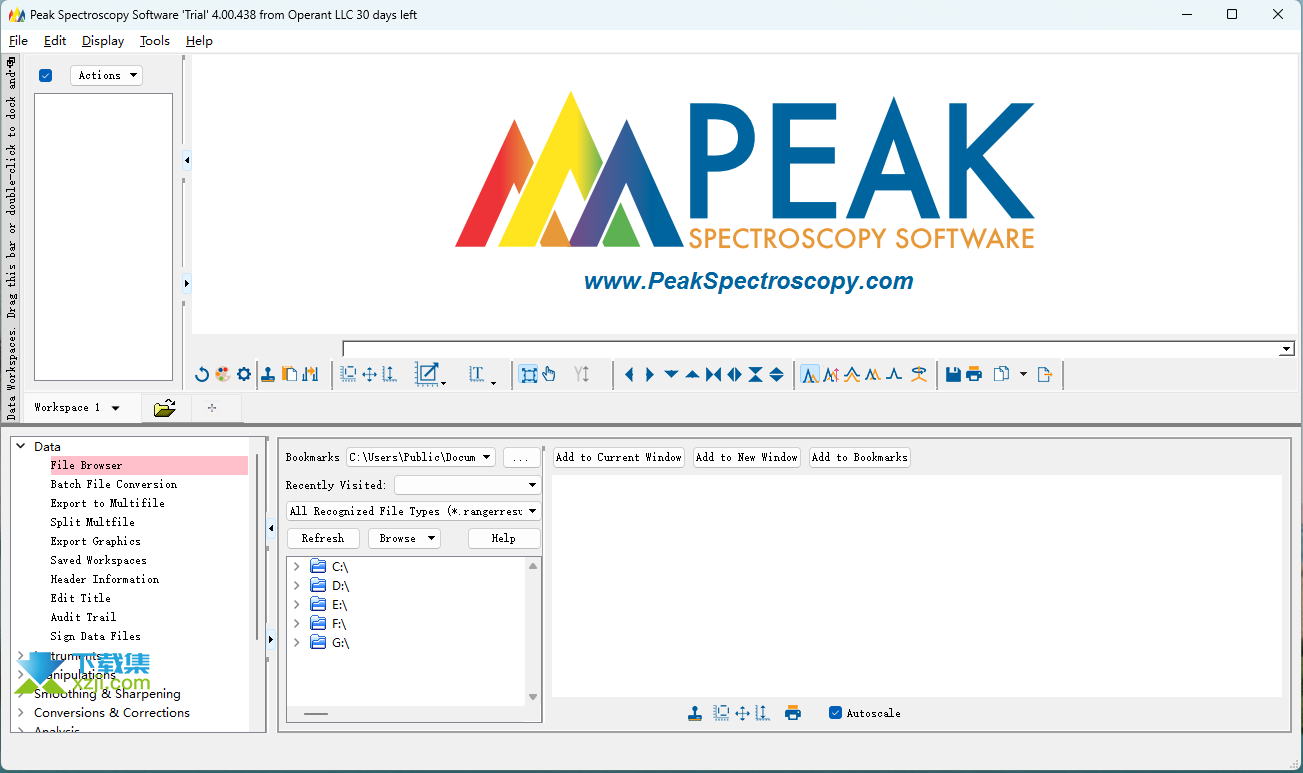Screen dimensions: 1303x773
Task: Click the printer icon below preview pane
Action: [x=793, y=713]
